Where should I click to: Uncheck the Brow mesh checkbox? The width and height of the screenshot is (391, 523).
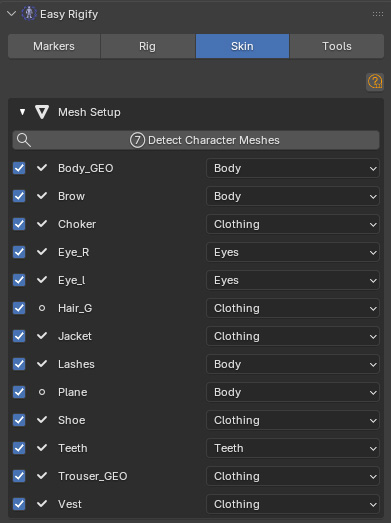coord(19,196)
